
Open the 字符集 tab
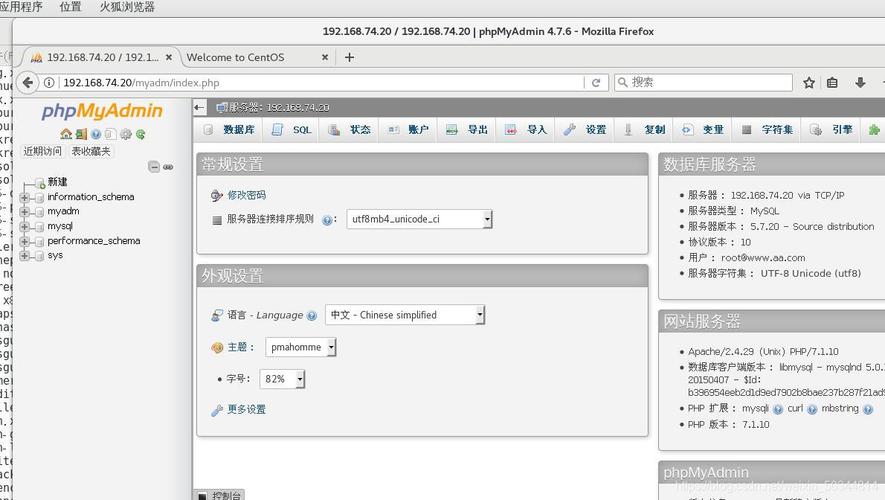(x=768, y=130)
